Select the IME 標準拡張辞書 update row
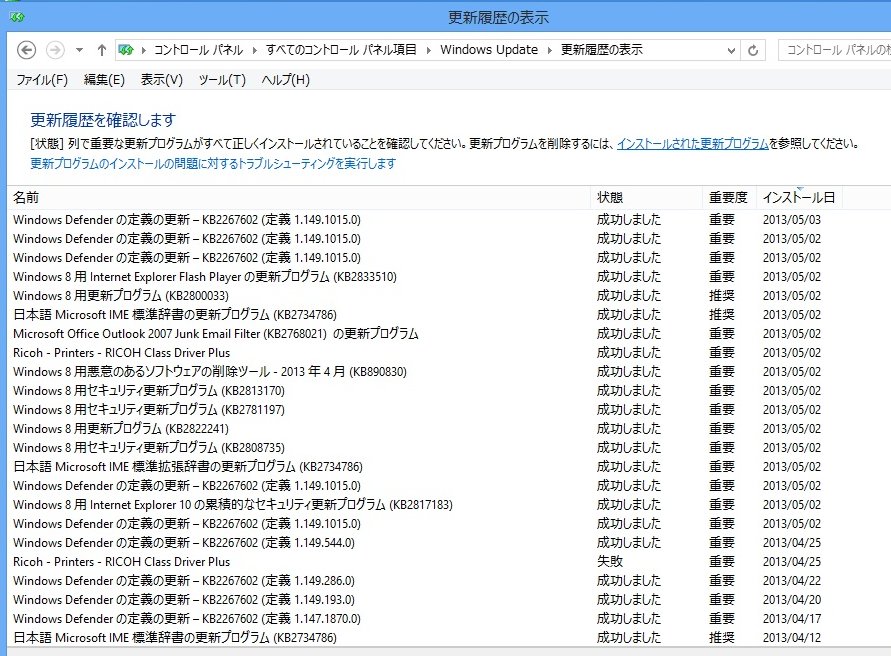This screenshot has width=891, height=656. point(426,467)
